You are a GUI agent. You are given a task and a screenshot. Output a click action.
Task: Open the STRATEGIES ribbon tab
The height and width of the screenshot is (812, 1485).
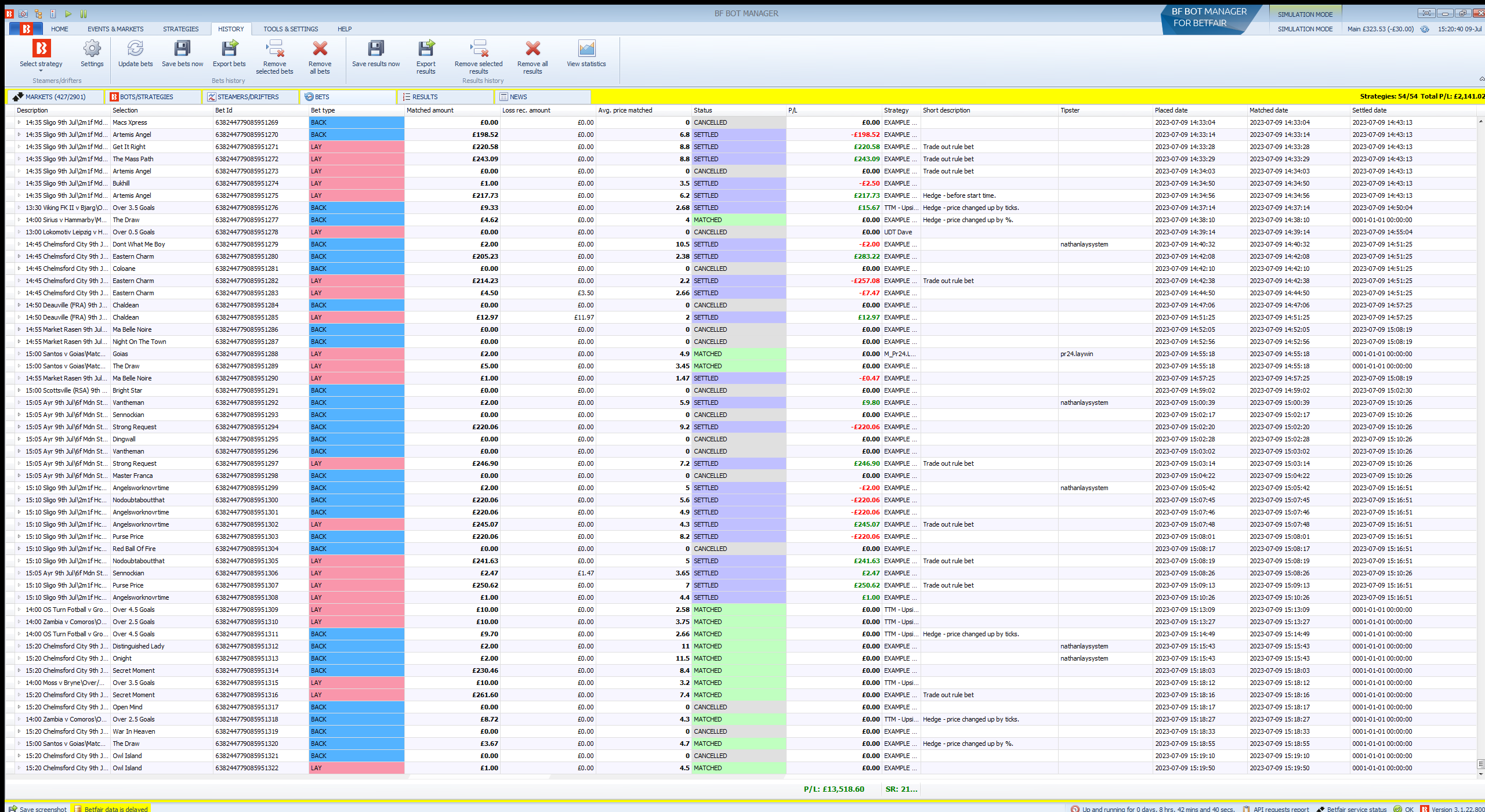(180, 29)
